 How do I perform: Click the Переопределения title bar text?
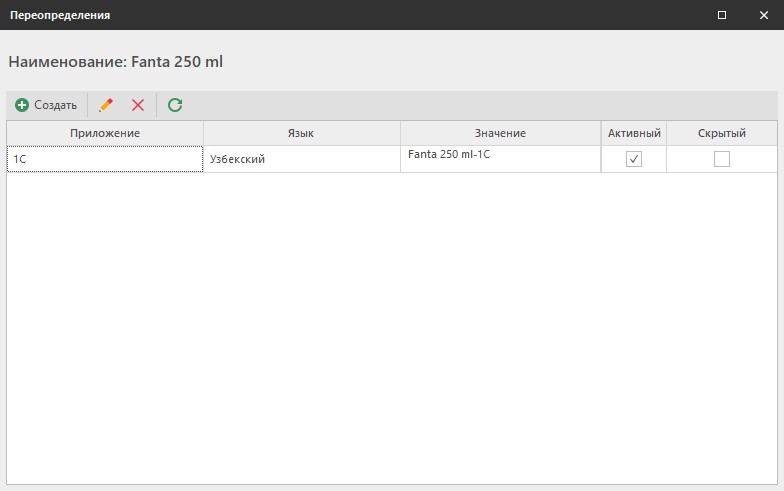tap(60, 15)
